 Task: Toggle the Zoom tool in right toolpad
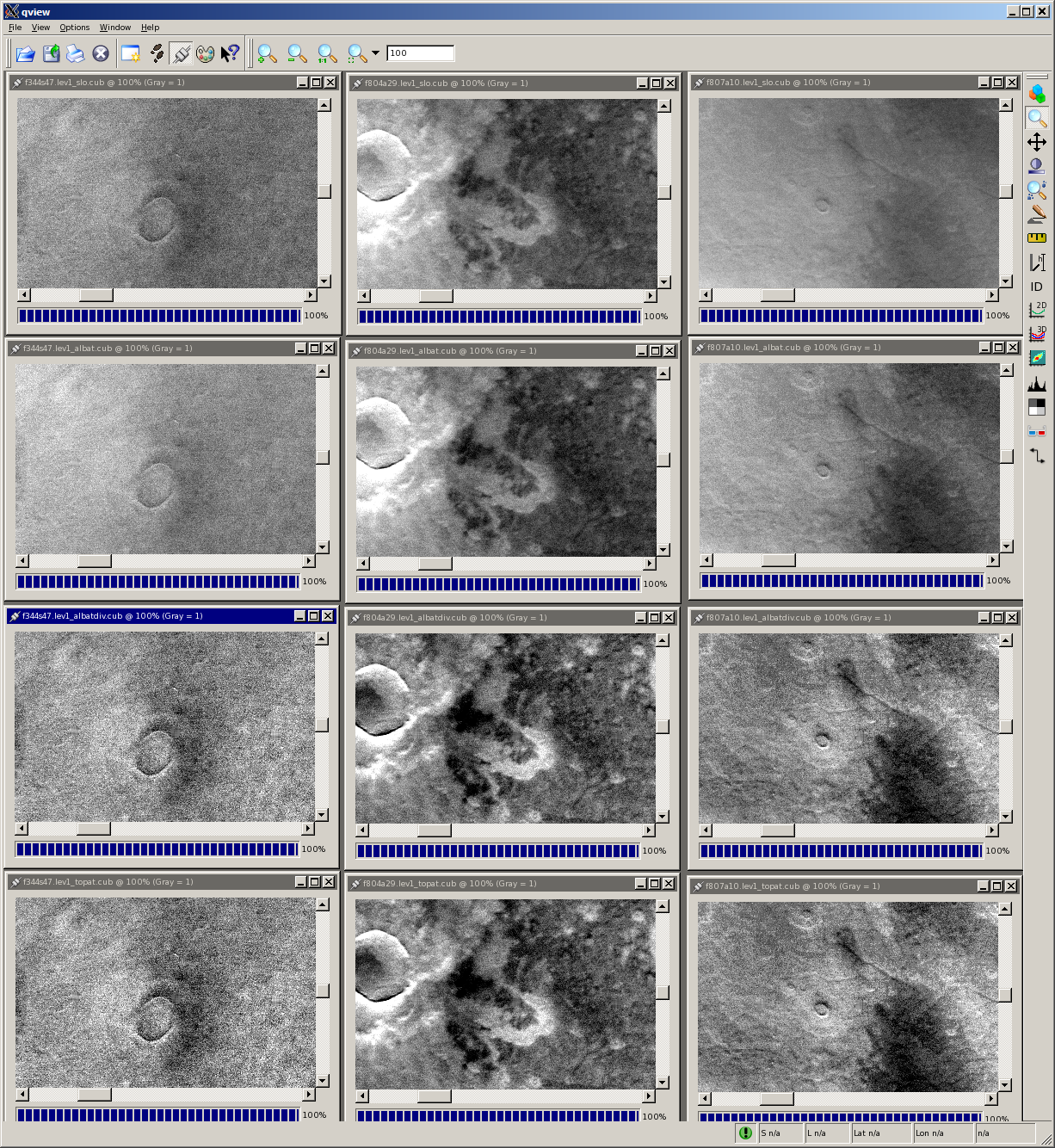(1037, 118)
